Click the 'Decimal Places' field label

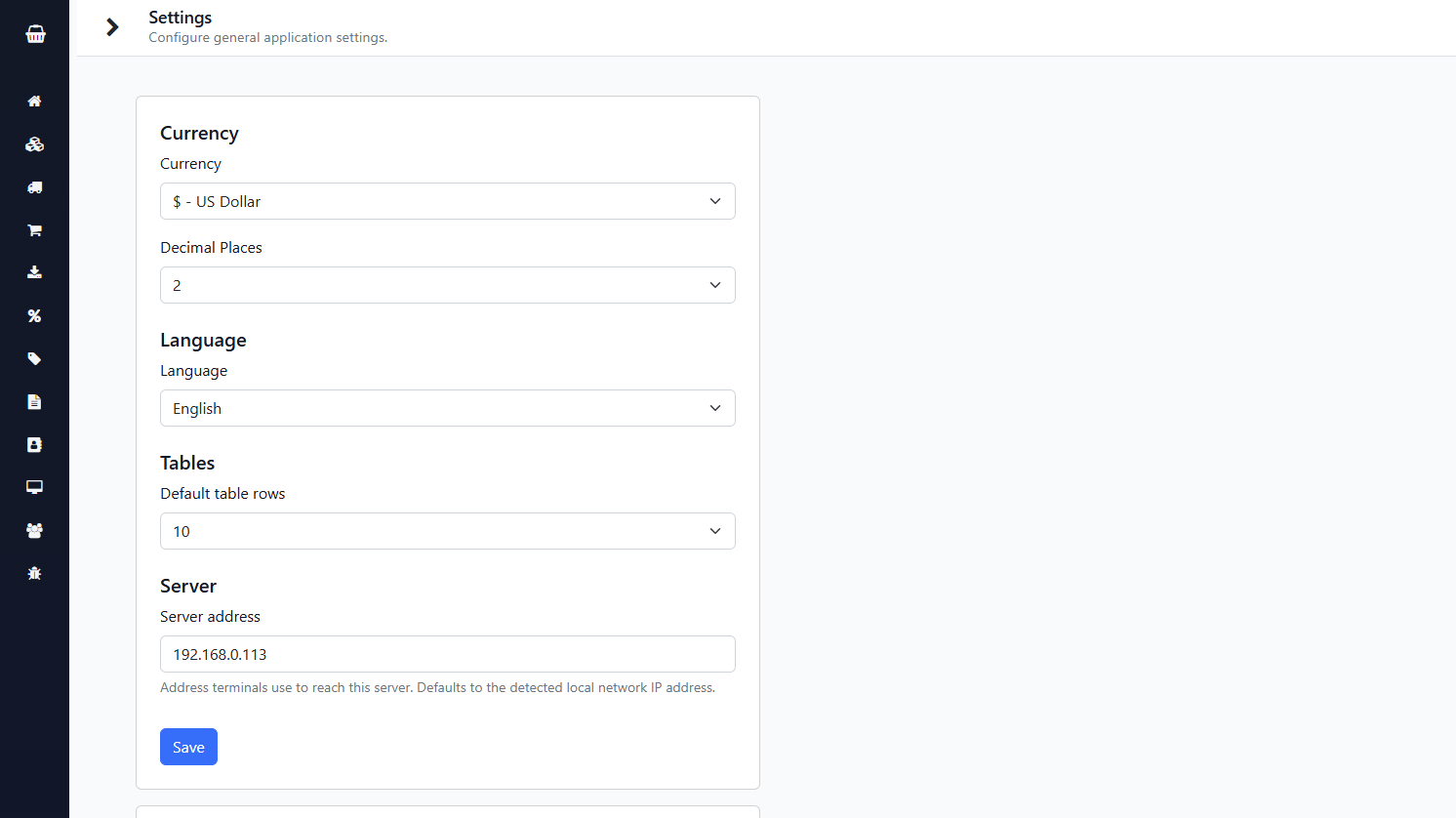pyautogui.click(x=211, y=248)
